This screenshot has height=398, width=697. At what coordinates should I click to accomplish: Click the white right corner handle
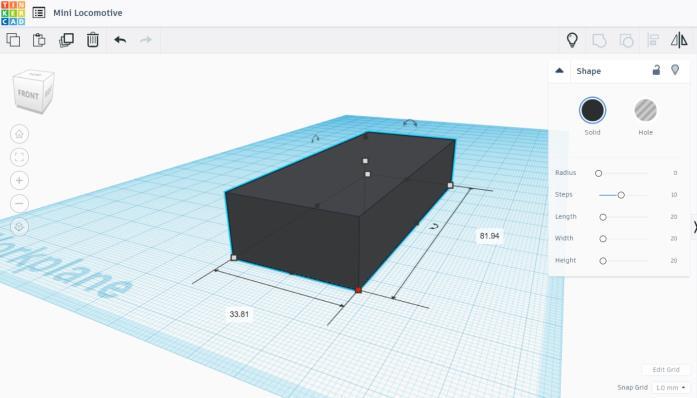tap(450, 185)
